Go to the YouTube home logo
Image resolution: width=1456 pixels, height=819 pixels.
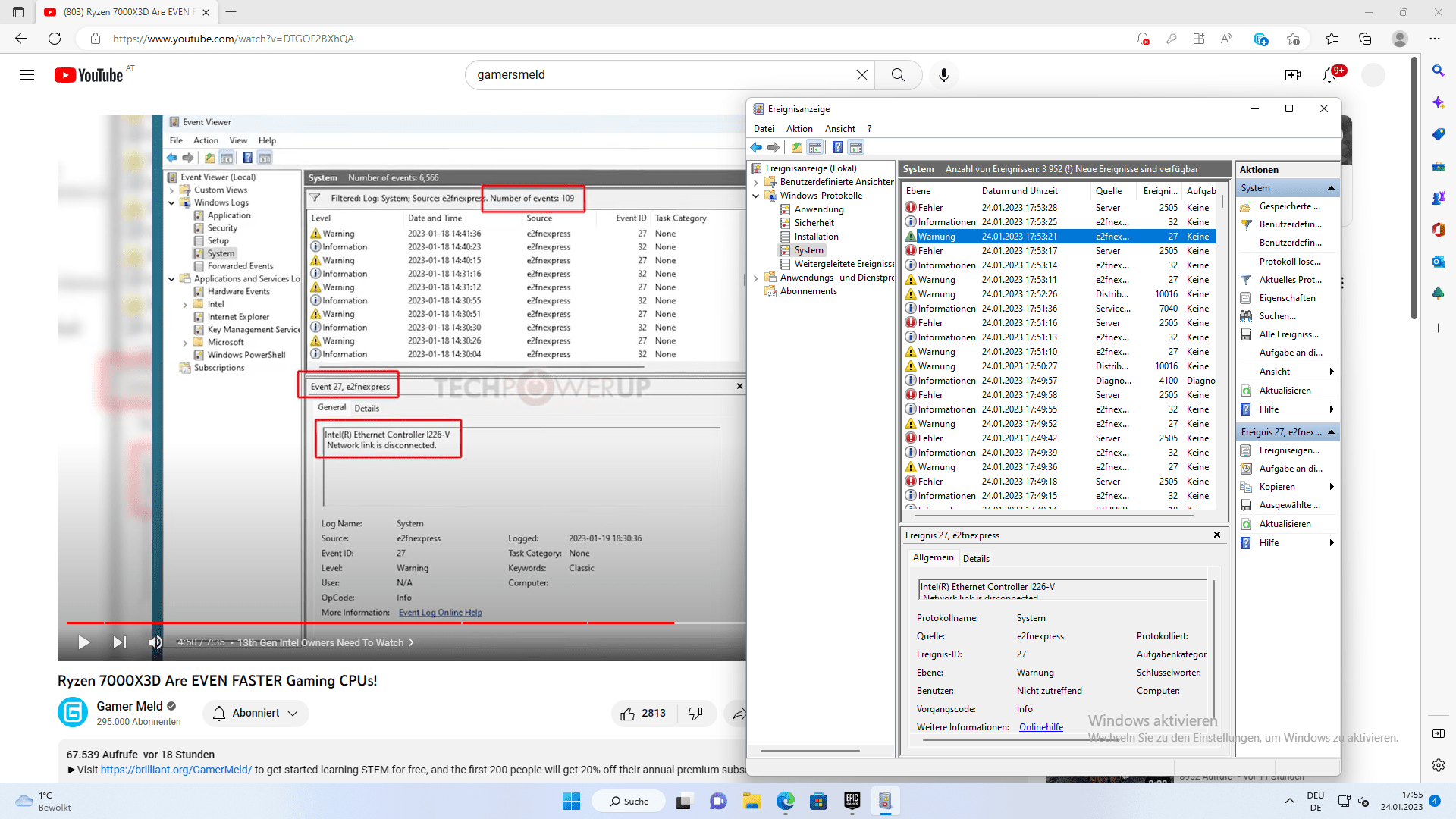[x=89, y=75]
